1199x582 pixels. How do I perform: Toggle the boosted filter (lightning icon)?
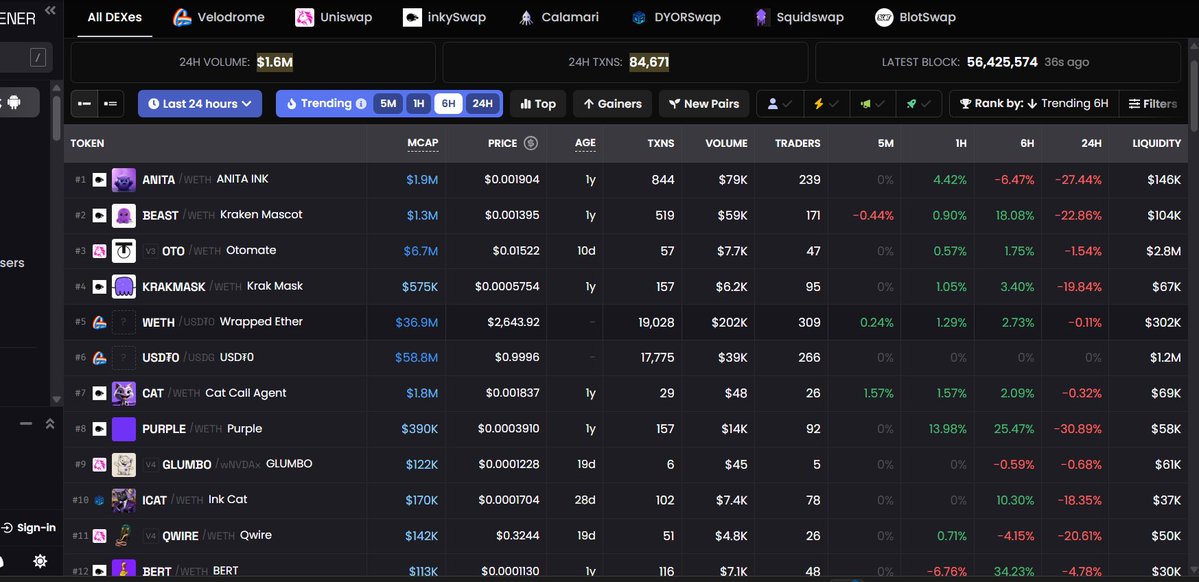point(826,103)
